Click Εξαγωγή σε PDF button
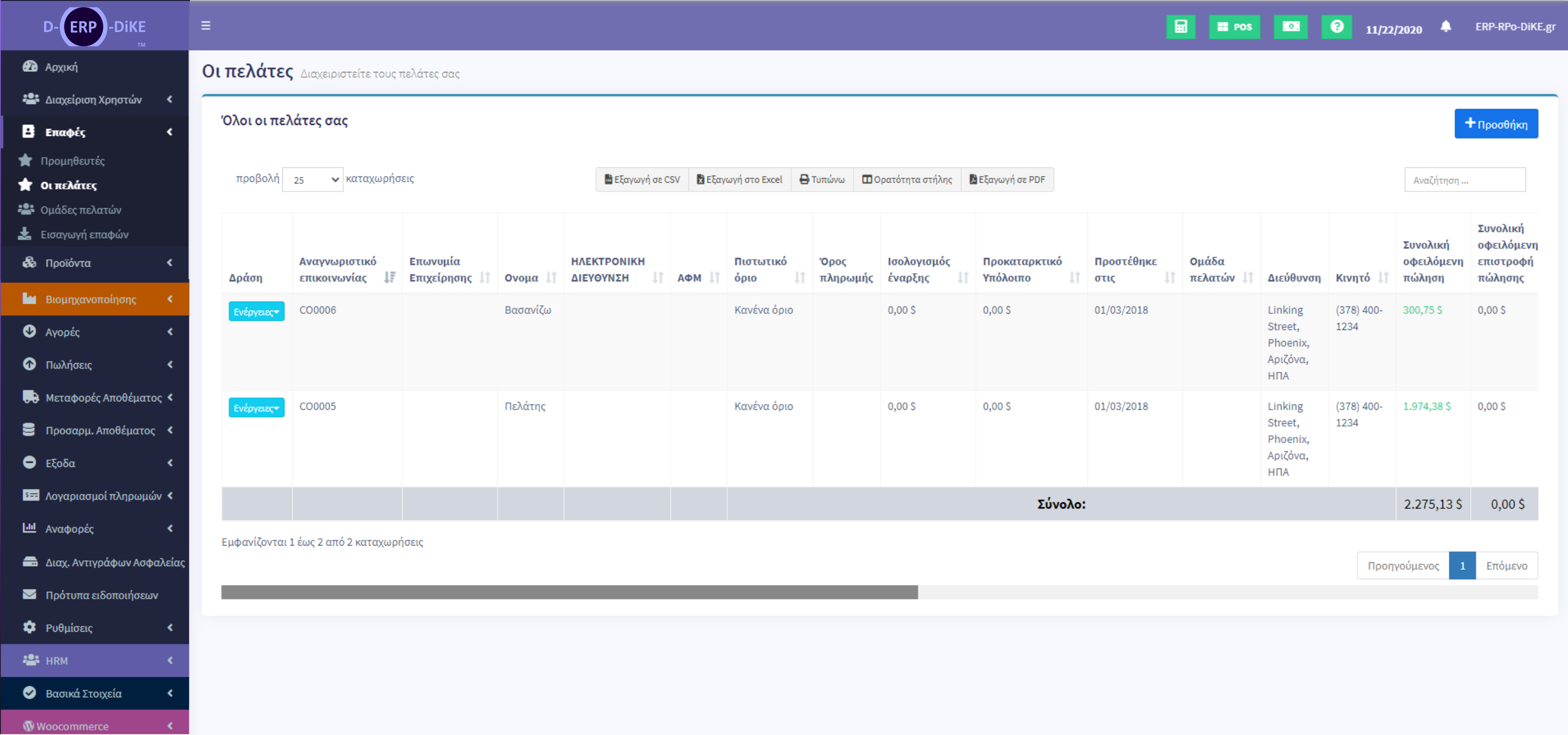The image size is (1568, 735). pos(1007,179)
